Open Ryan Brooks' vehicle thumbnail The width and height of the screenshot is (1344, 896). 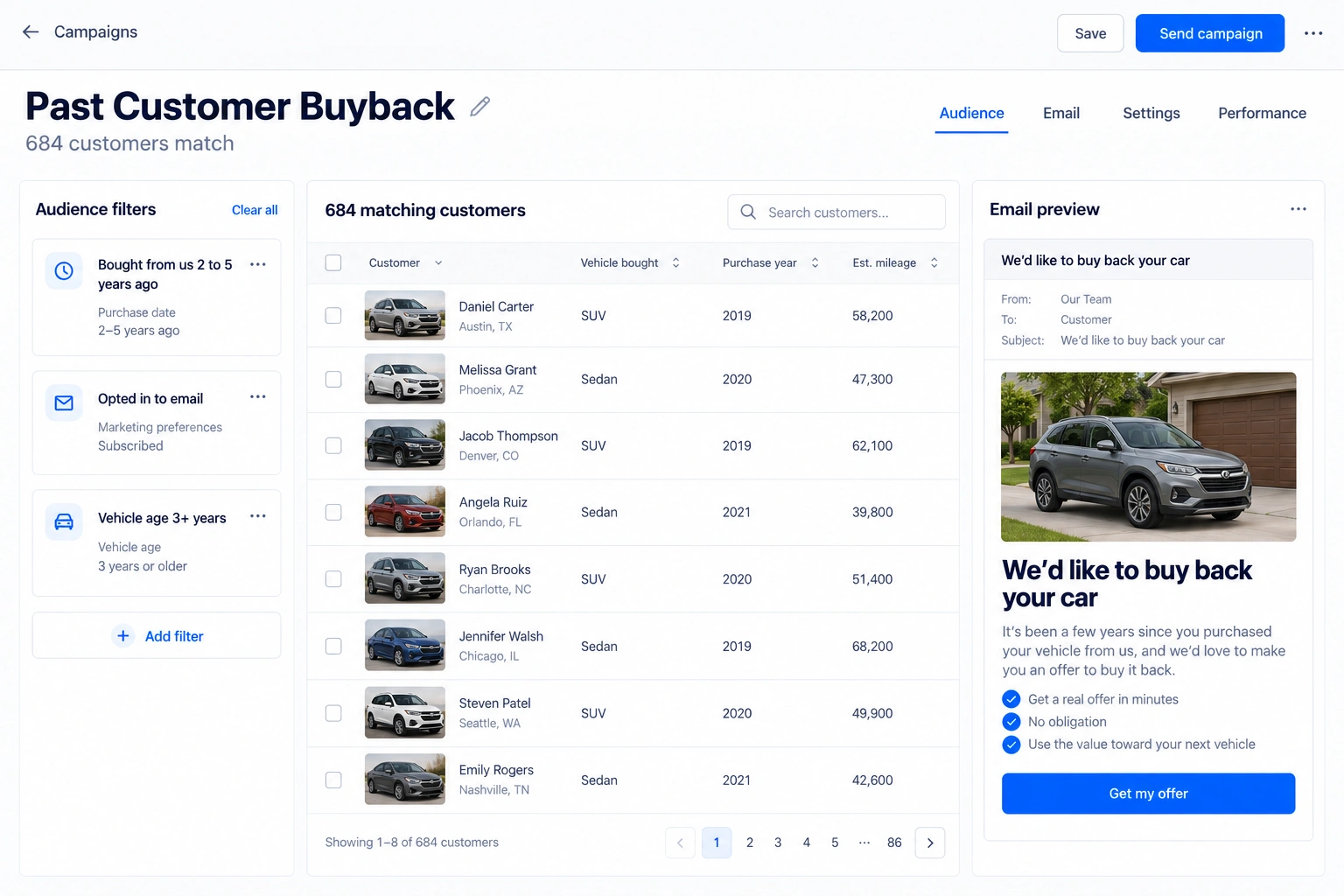405,578
